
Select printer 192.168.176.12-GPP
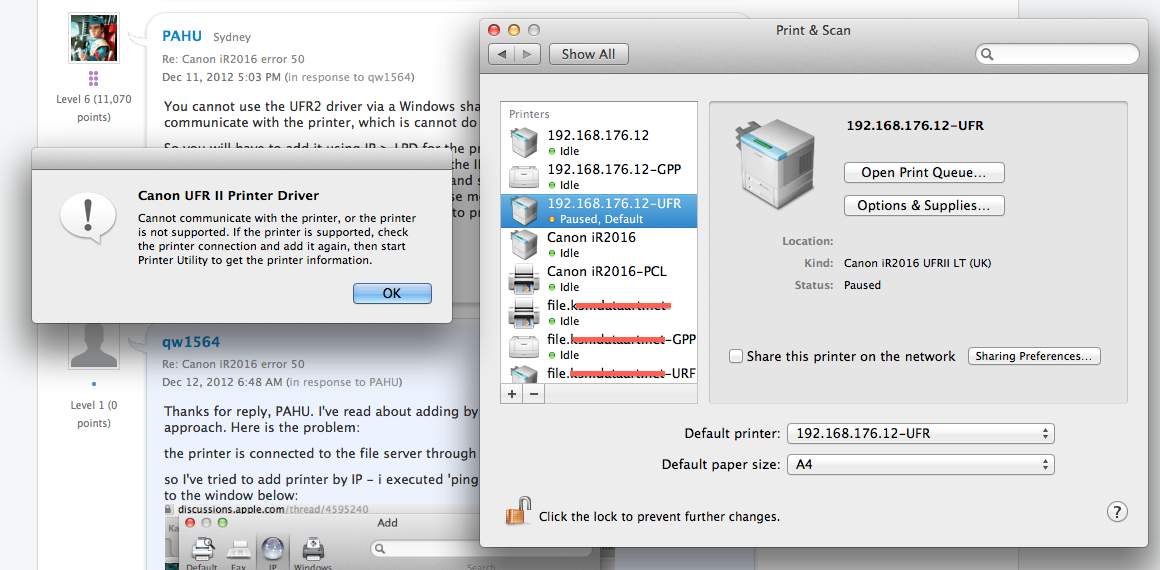(x=598, y=176)
